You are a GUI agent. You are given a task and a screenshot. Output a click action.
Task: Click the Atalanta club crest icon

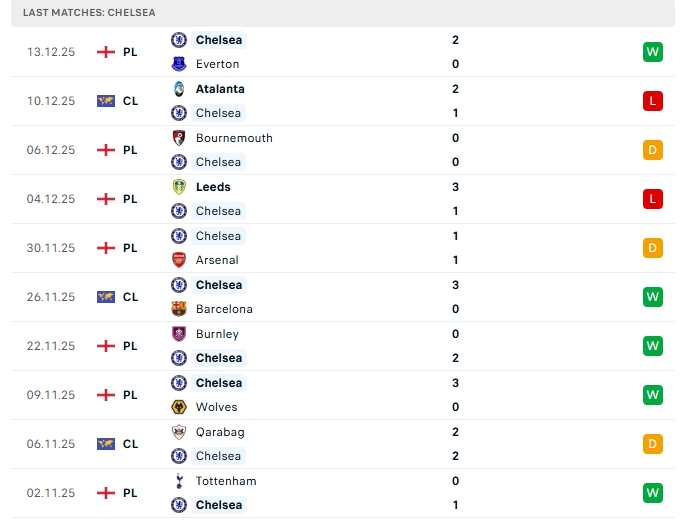click(179, 89)
